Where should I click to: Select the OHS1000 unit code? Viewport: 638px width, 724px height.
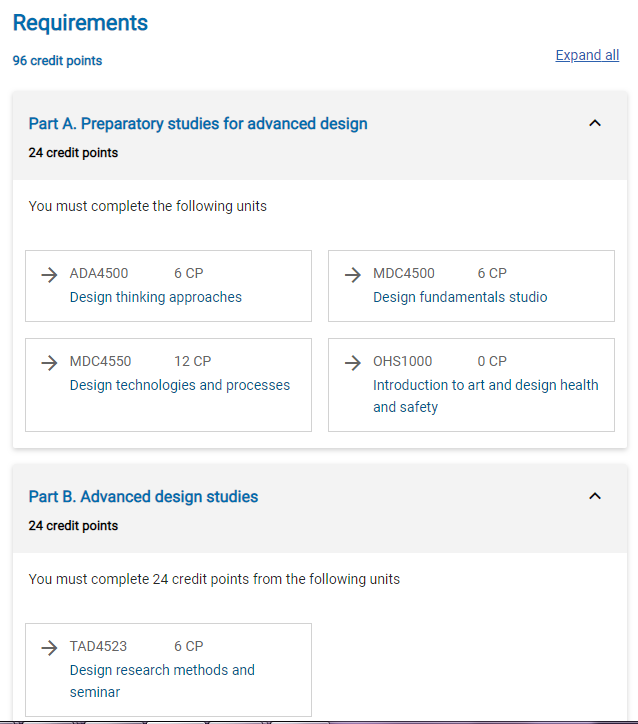coord(403,361)
